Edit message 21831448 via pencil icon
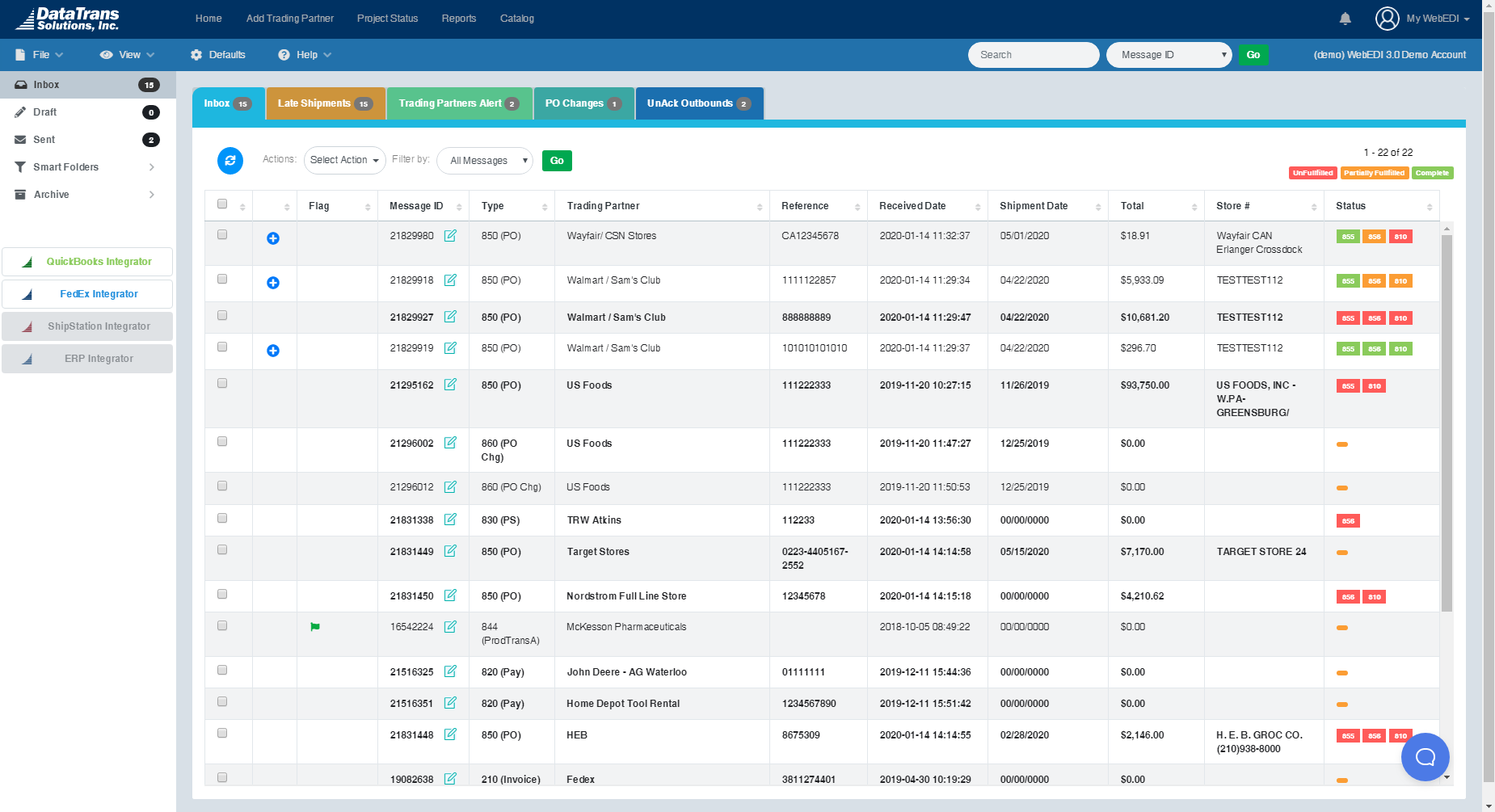 450,734
